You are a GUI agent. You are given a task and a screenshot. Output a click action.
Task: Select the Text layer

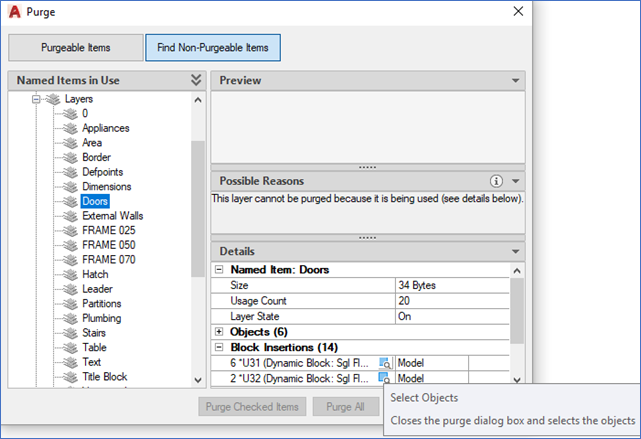pyautogui.click(x=92, y=362)
